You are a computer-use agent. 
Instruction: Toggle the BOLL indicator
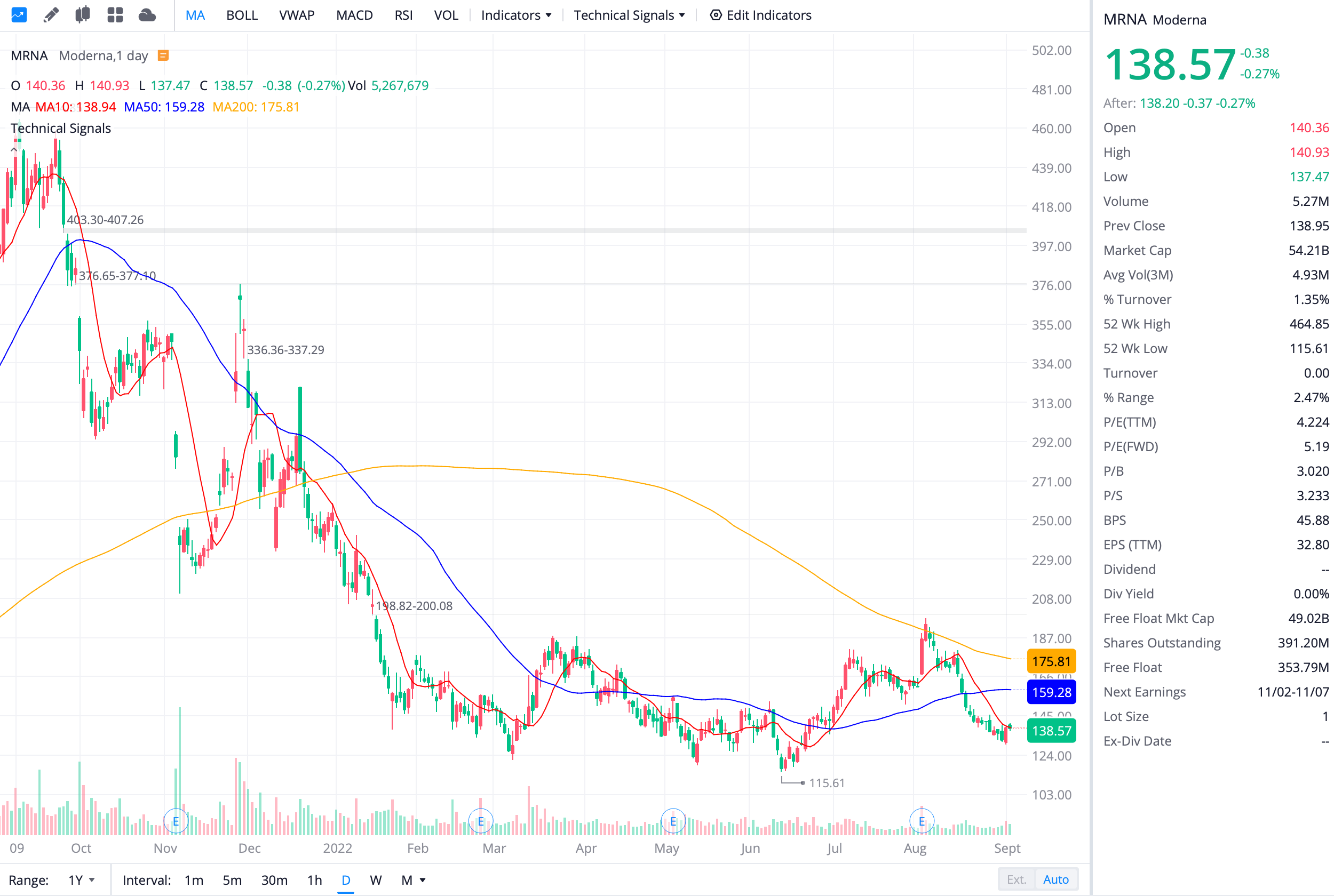tap(242, 15)
